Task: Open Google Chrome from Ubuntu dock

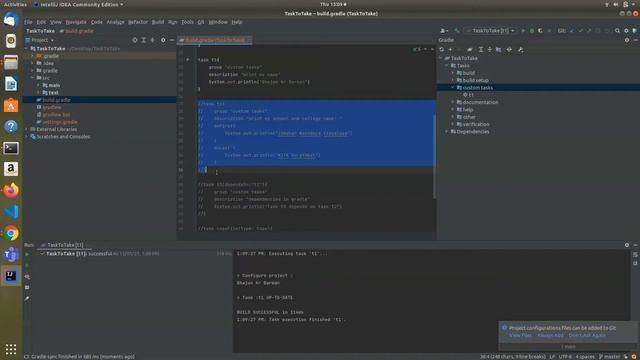Action: coord(11,233)
